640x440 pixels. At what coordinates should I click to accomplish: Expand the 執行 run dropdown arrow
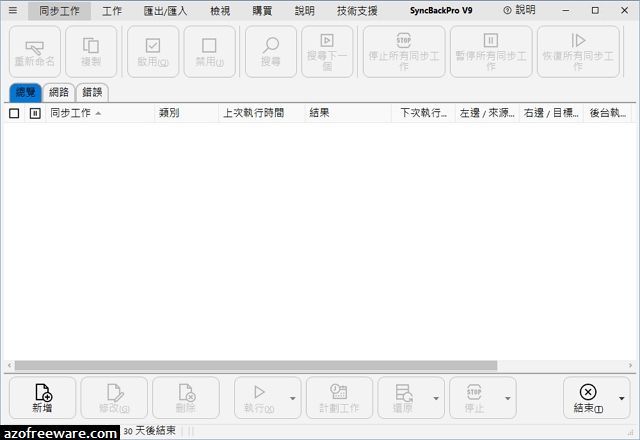(x=293, y=398)
